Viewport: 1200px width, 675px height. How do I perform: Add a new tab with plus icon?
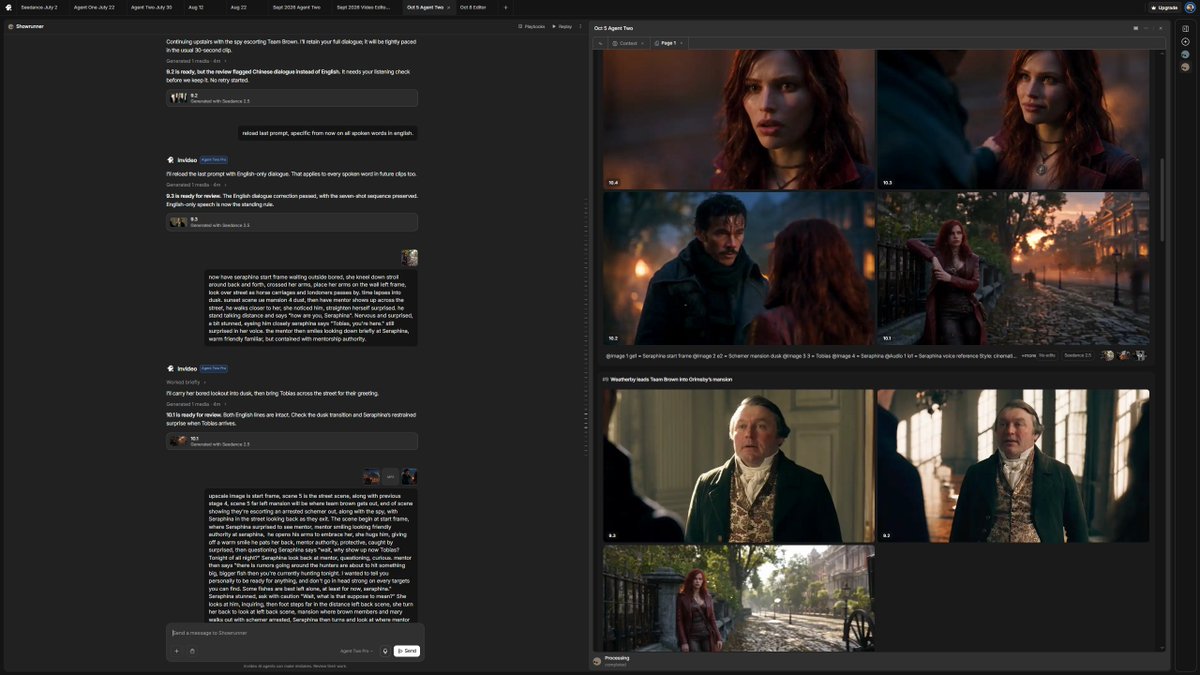[505, 7]
